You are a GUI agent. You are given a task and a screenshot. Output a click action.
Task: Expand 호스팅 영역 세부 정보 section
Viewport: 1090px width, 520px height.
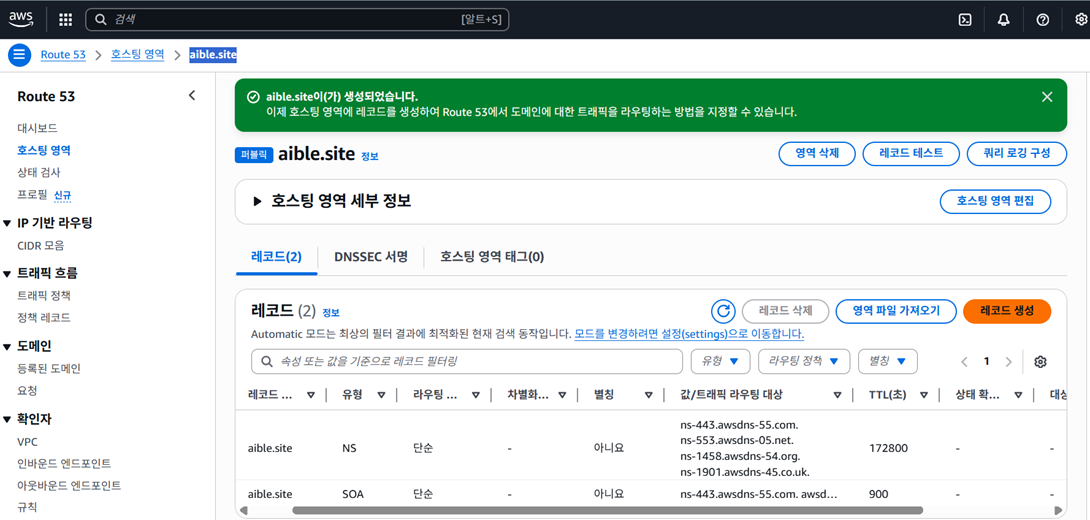tap(257, 202)
